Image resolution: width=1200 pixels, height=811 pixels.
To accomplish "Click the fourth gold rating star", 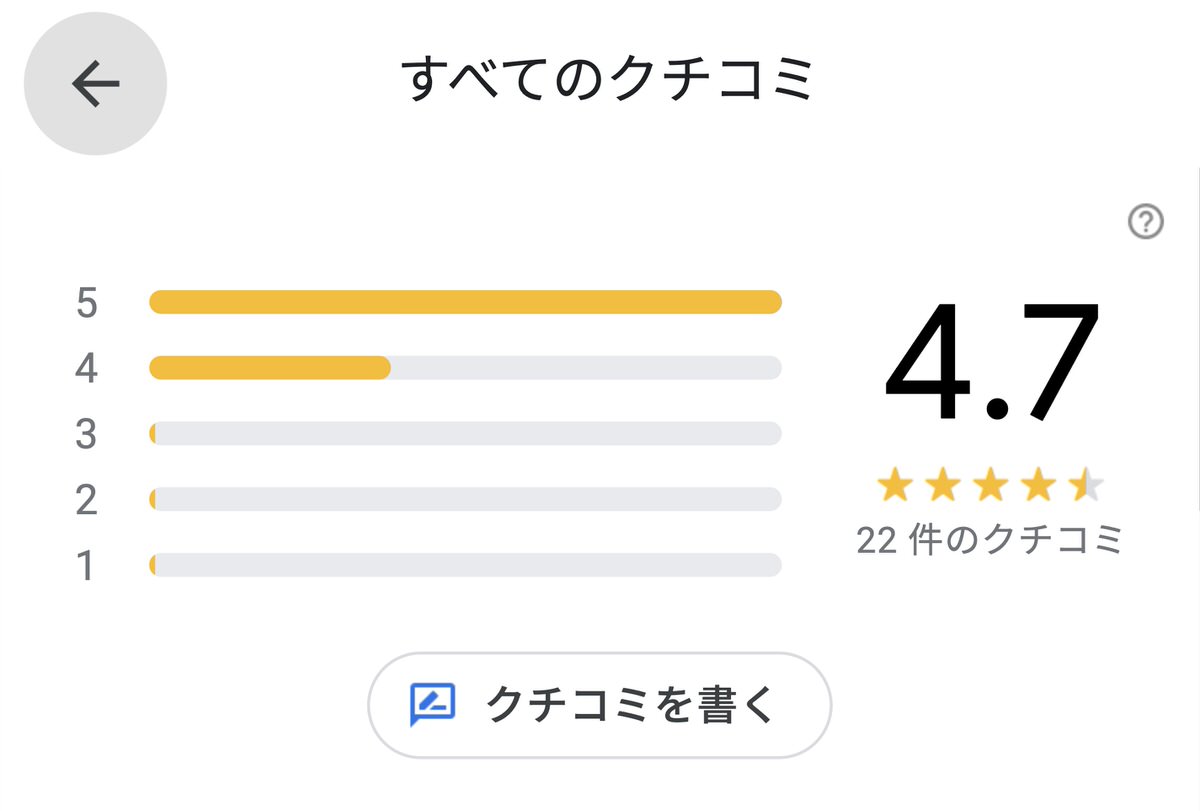I will click(x=1038, y=487).
